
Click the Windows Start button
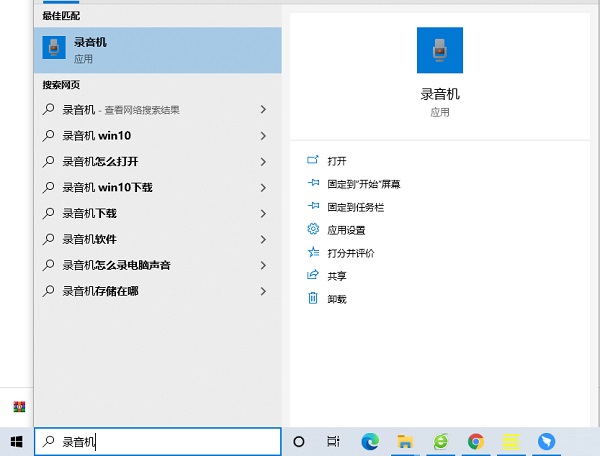16,441
